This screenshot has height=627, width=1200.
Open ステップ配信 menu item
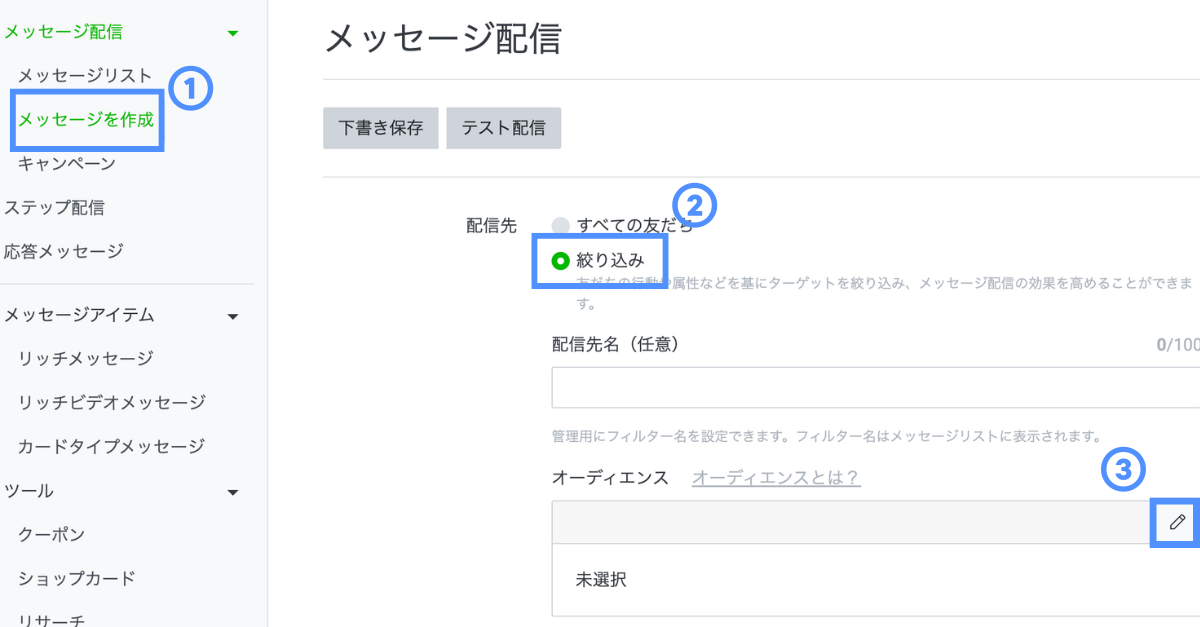tap(55, 208)
